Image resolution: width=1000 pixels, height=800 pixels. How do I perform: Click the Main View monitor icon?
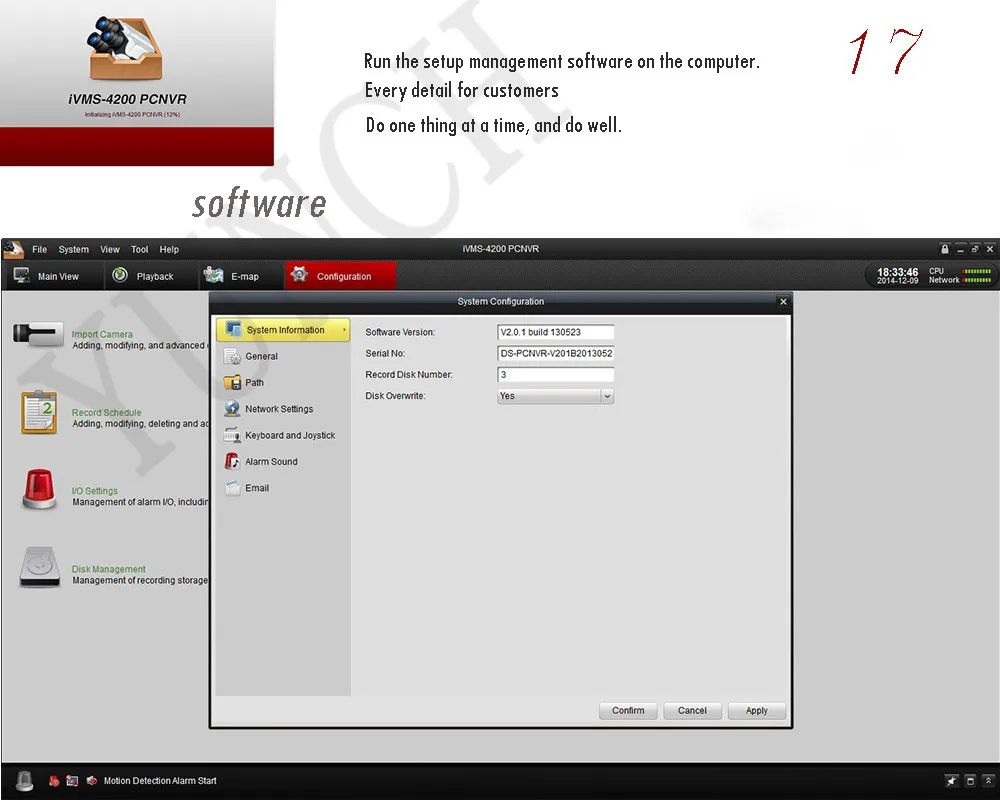(x=22, y=276)
